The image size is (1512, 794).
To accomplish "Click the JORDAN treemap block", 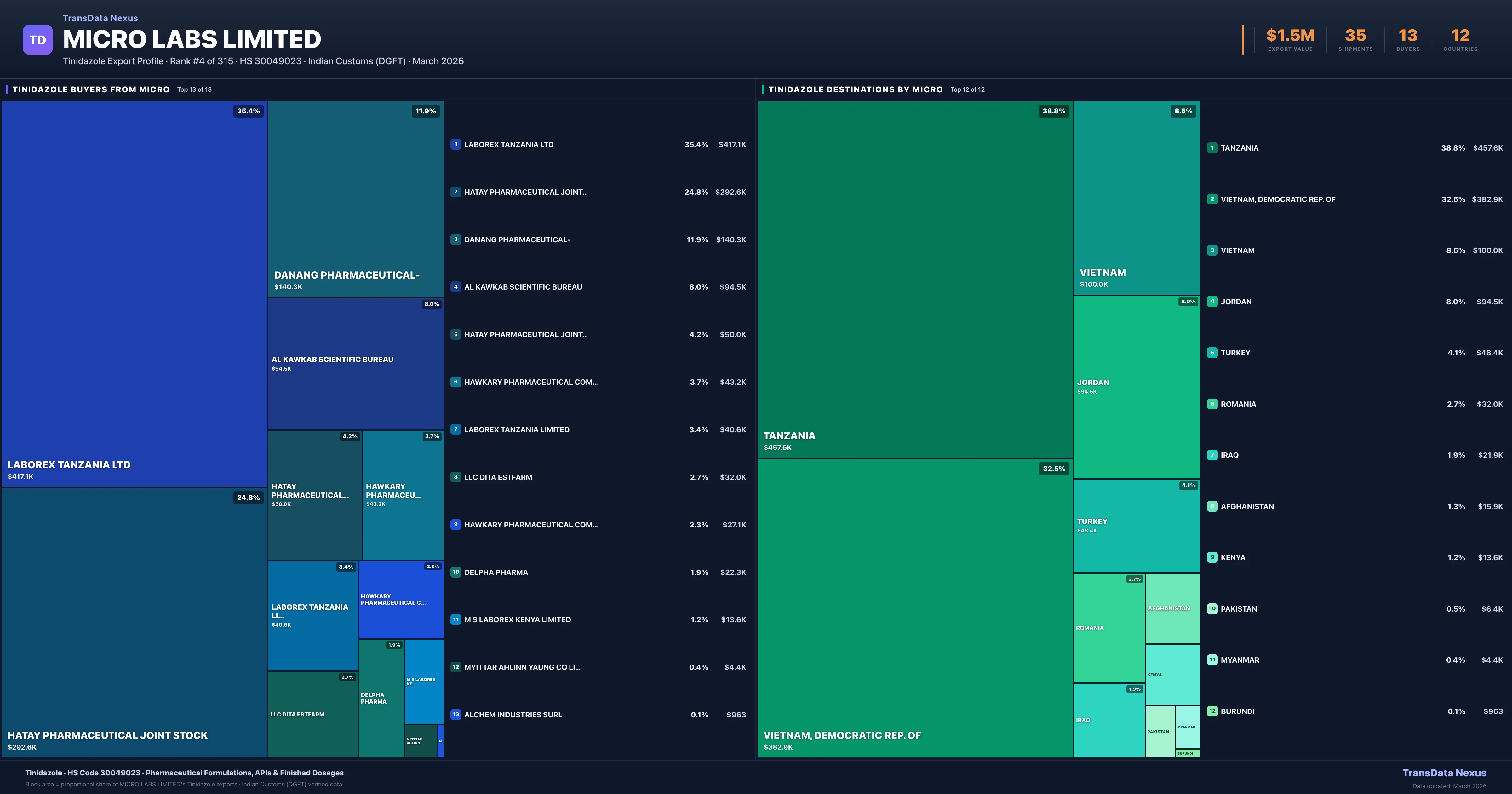I will pyautogui.click(x=1136, y=386).
